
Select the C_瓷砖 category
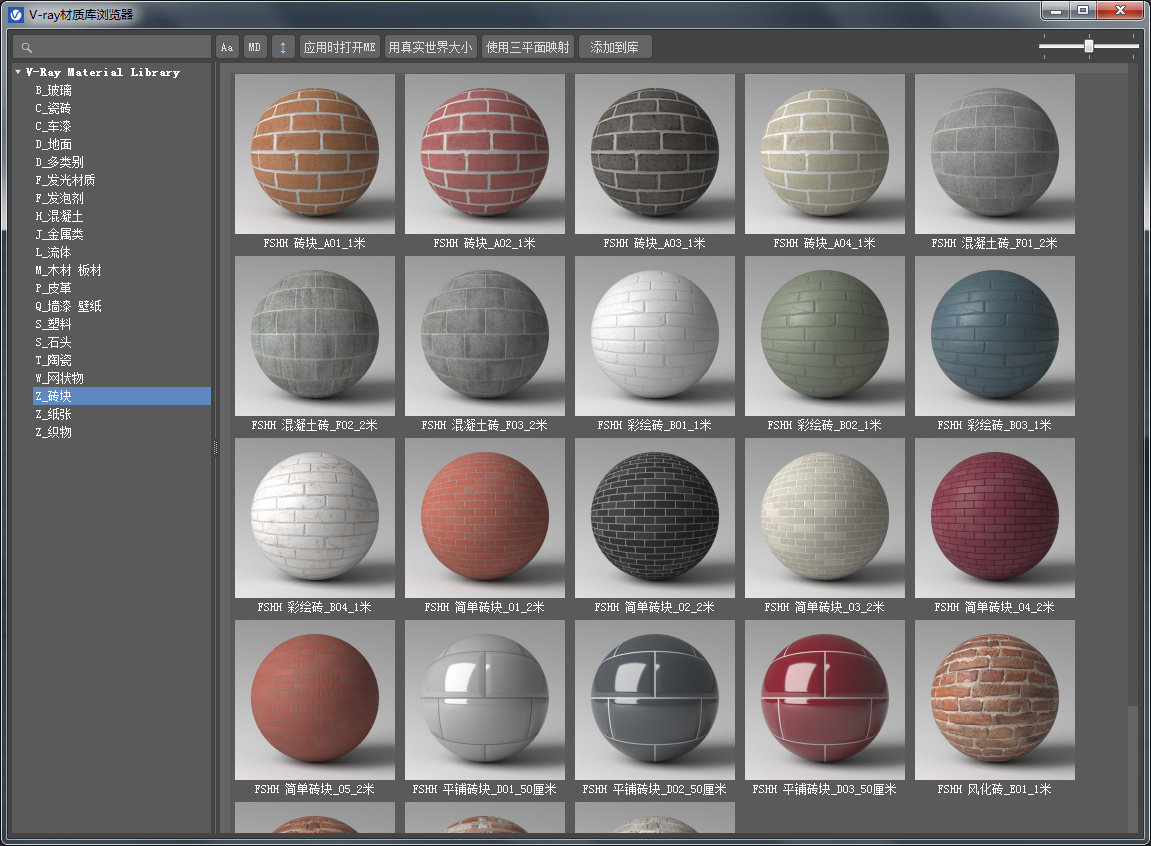(x=54, y=109)
